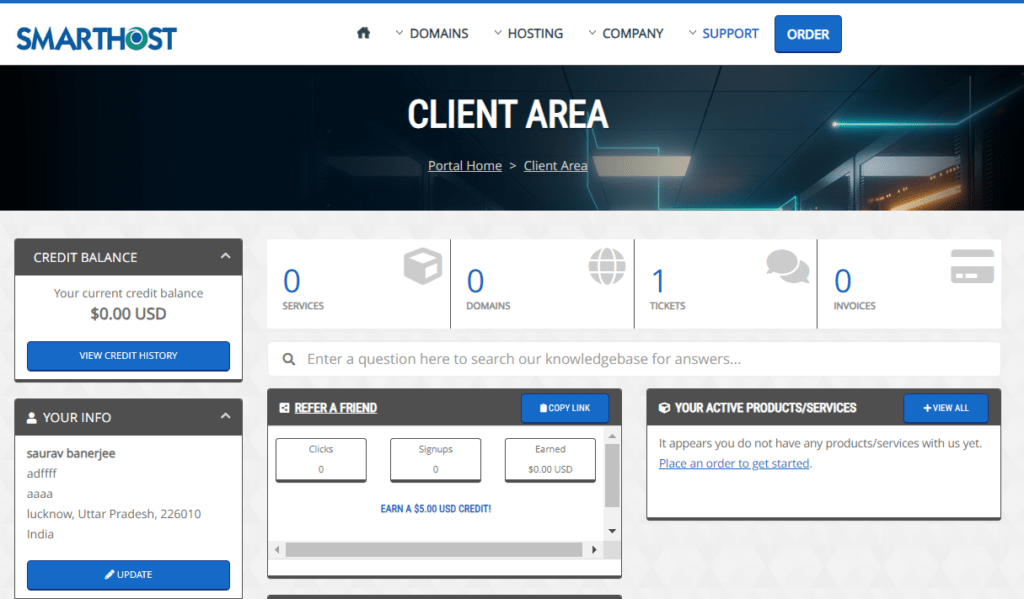Open the Company menu
The height and width of the screenshot is (599, 1024).
click(625, 33)
